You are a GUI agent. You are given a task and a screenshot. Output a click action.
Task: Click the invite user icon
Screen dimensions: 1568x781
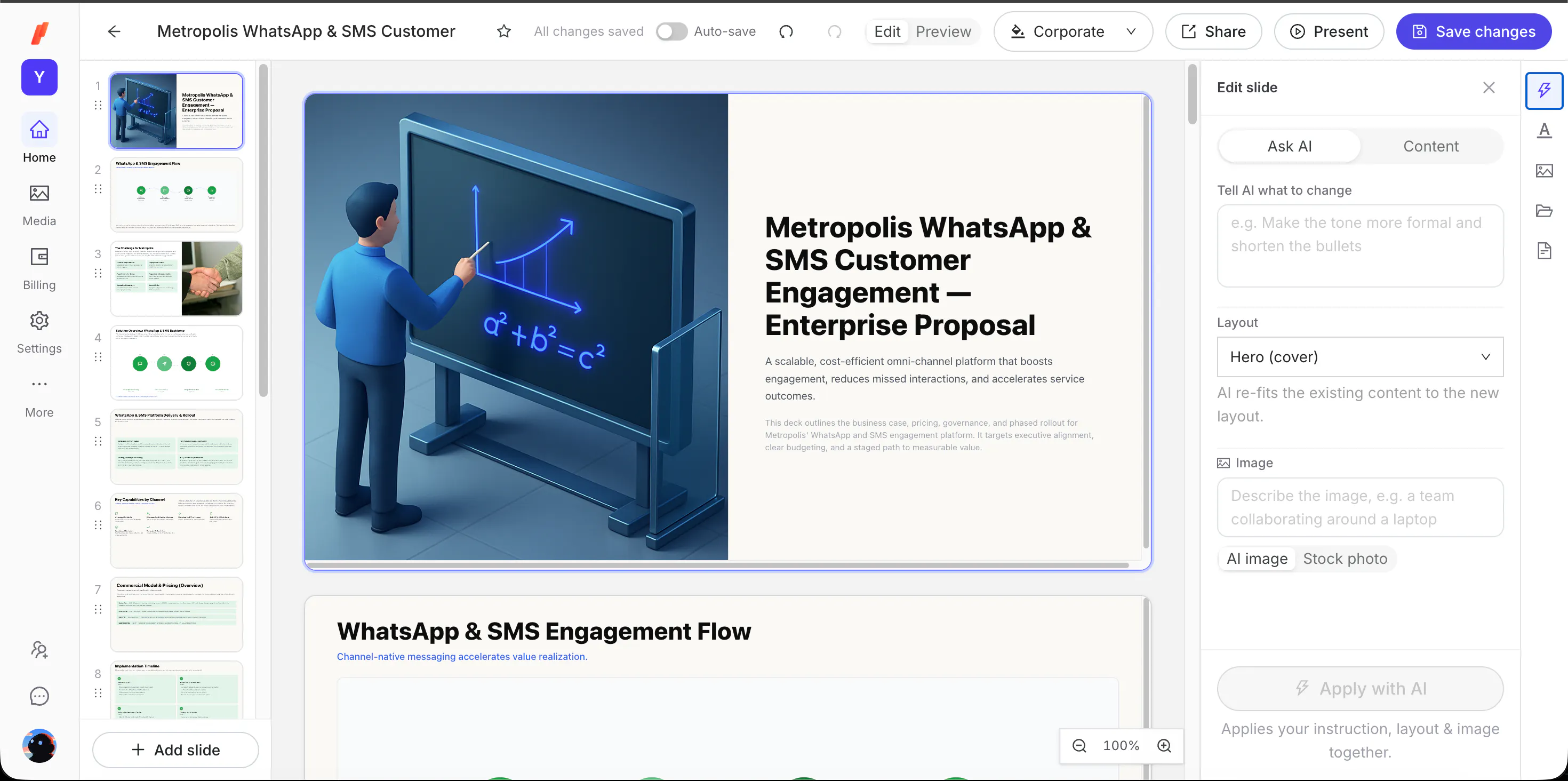click(x=39, y=650)
